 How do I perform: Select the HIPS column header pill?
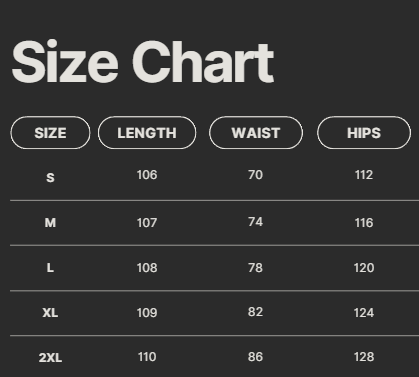pyautogui.click(x=364, y=133)
